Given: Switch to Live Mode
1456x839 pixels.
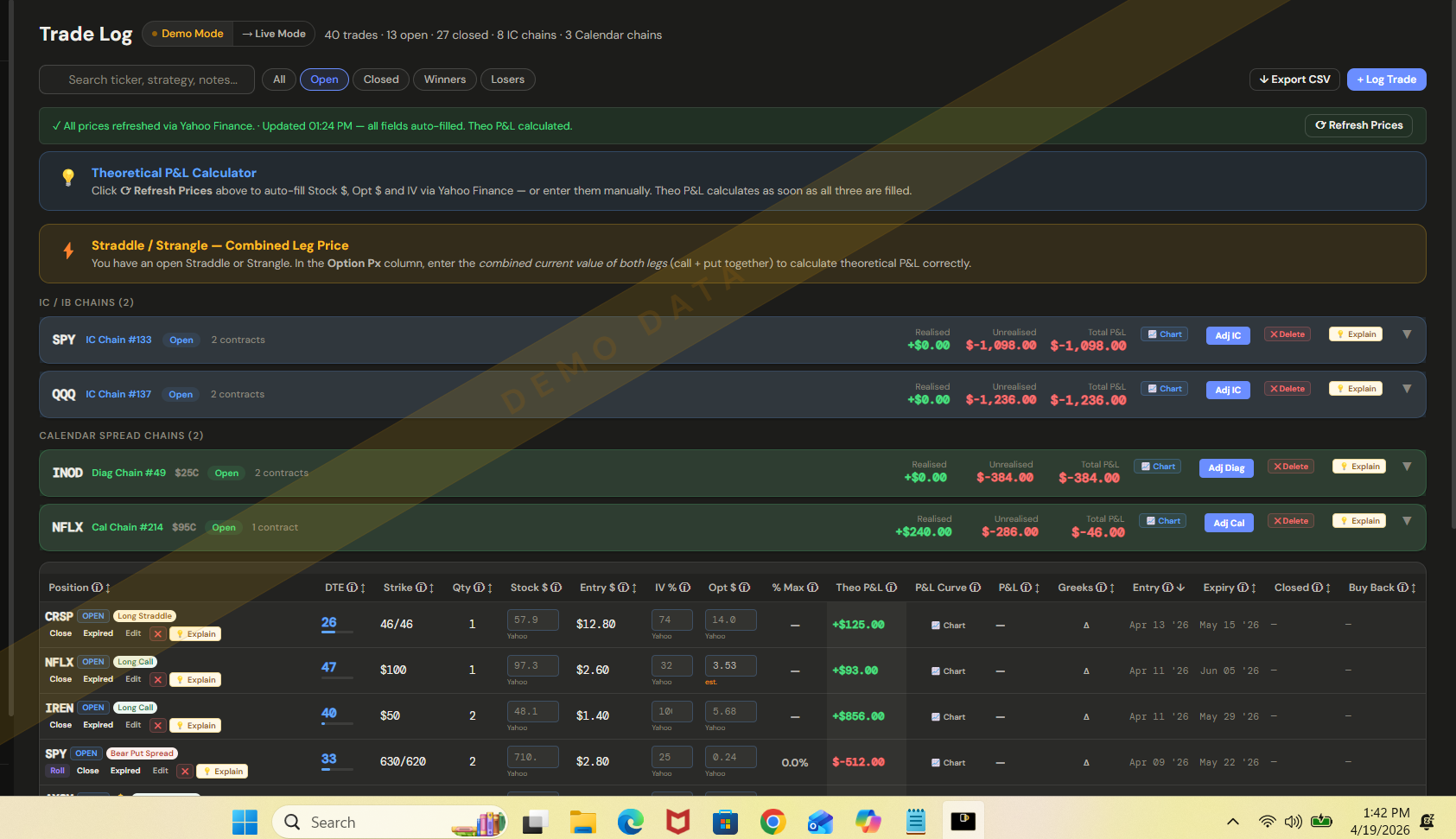Looking at the screenshot, I should tap(274, 34).
